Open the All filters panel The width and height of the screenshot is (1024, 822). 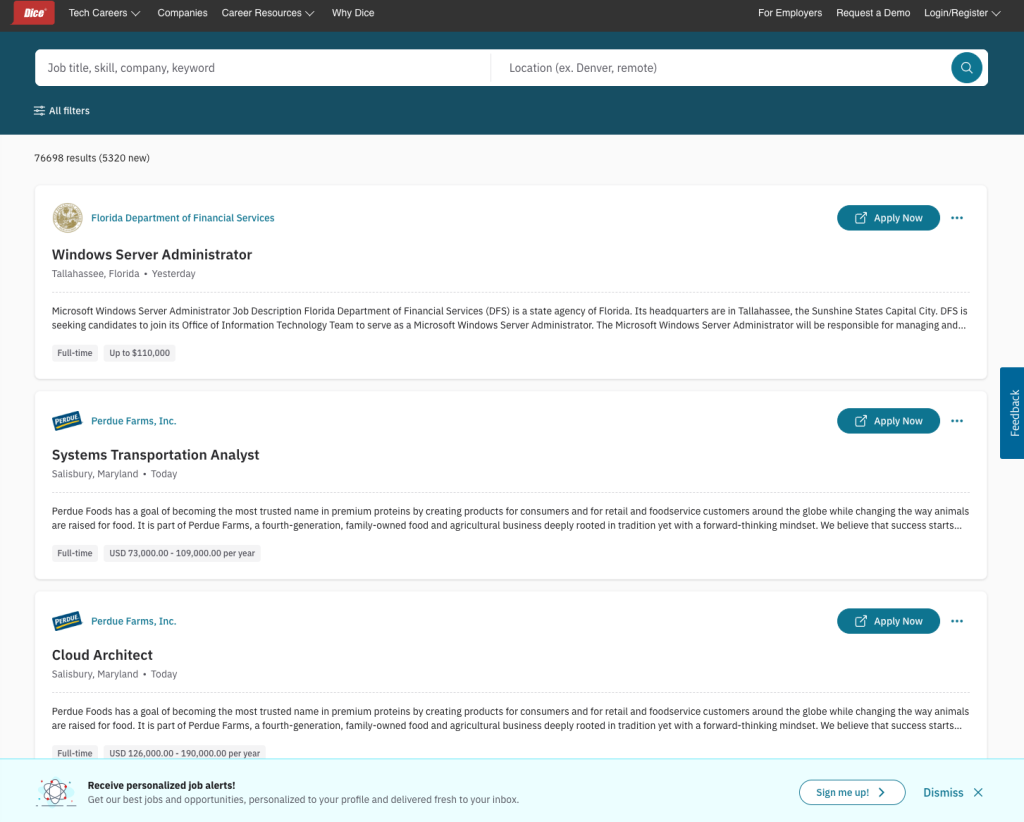tap(62, 111)
